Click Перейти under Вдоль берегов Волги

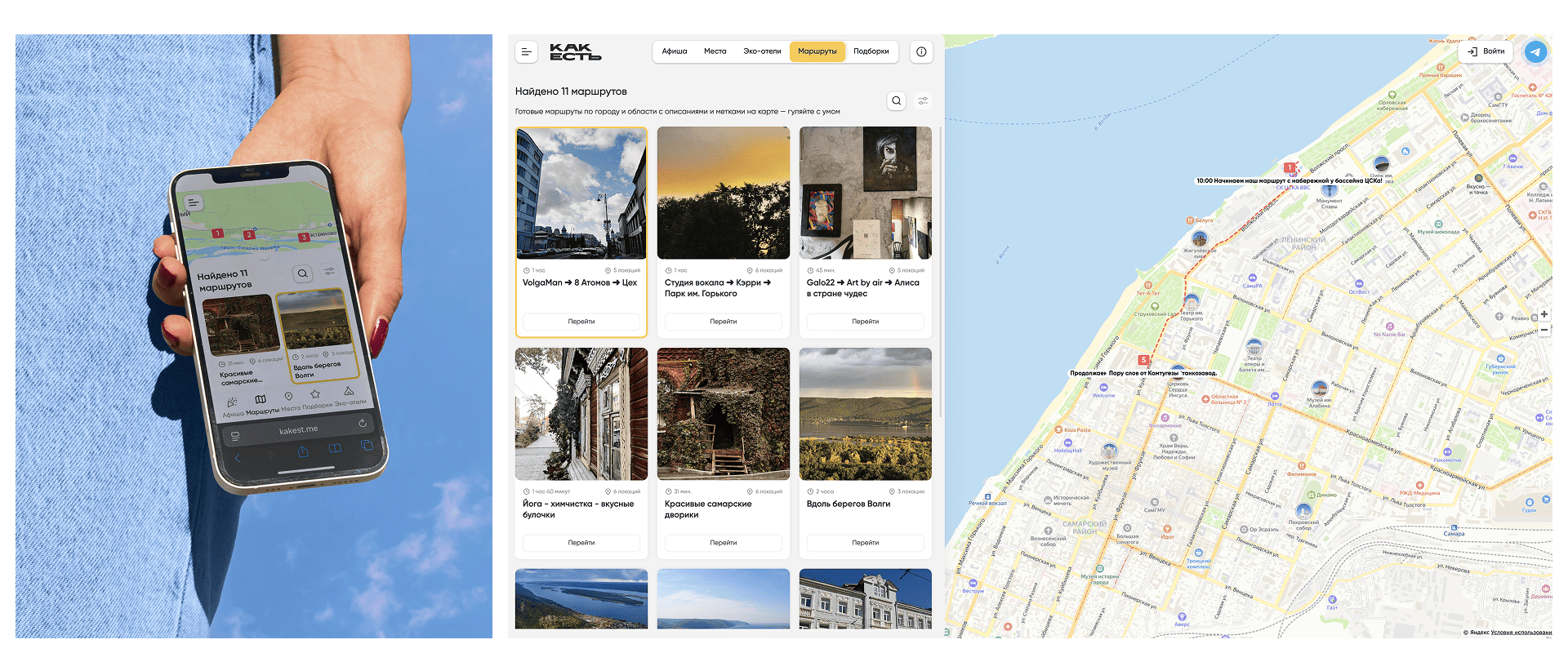(x=865, y=543)
